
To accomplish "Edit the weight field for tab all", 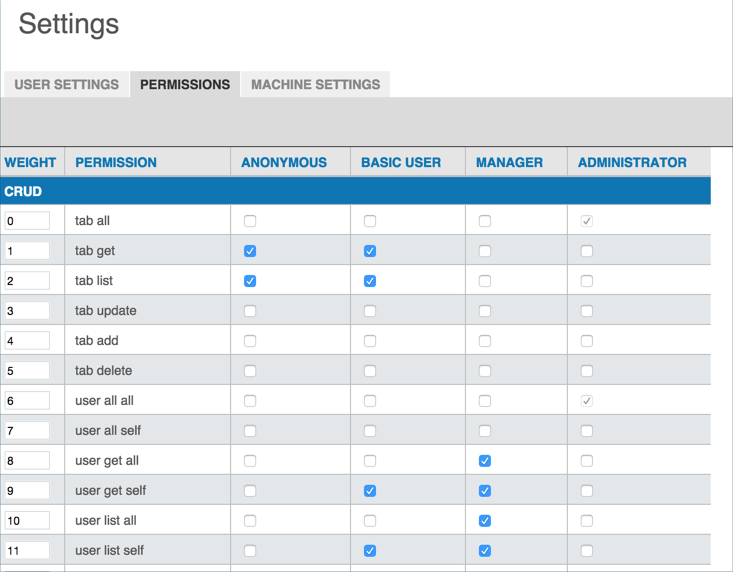I will (27, 221).
